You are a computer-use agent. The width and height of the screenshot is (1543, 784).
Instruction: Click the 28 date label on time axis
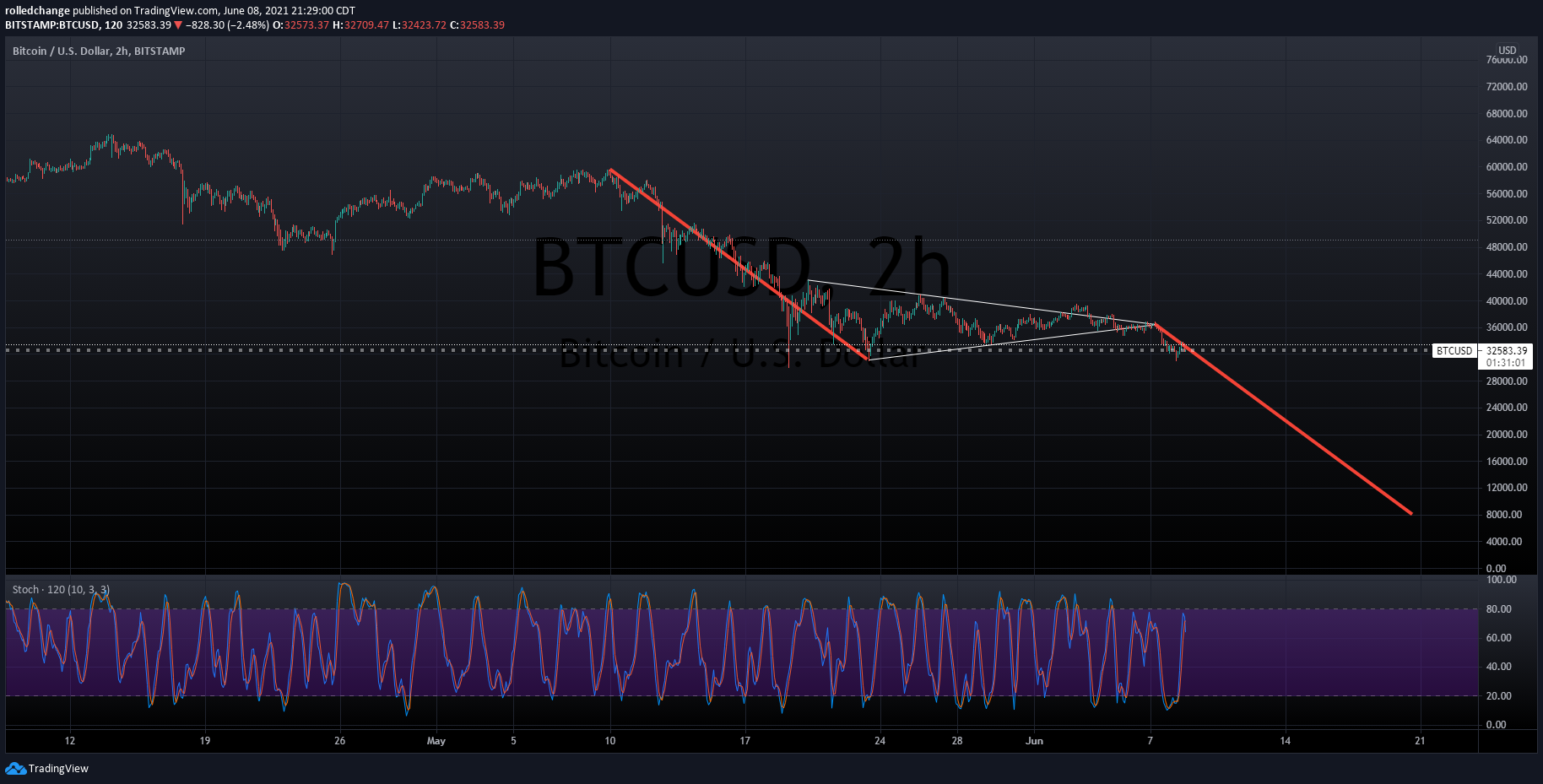point(957,741)
